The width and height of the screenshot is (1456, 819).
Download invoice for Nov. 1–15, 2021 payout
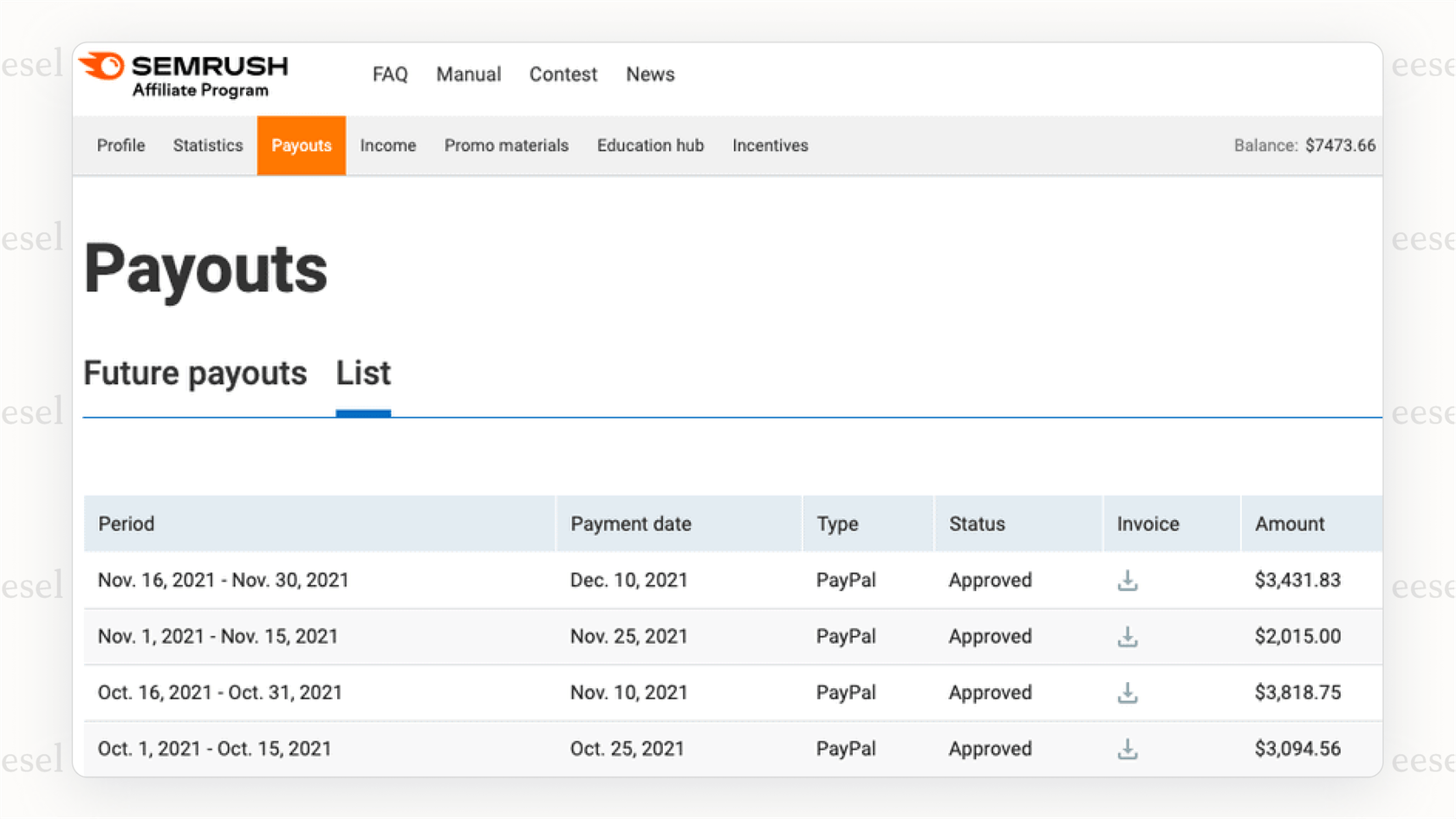[x=1127, y=637]
